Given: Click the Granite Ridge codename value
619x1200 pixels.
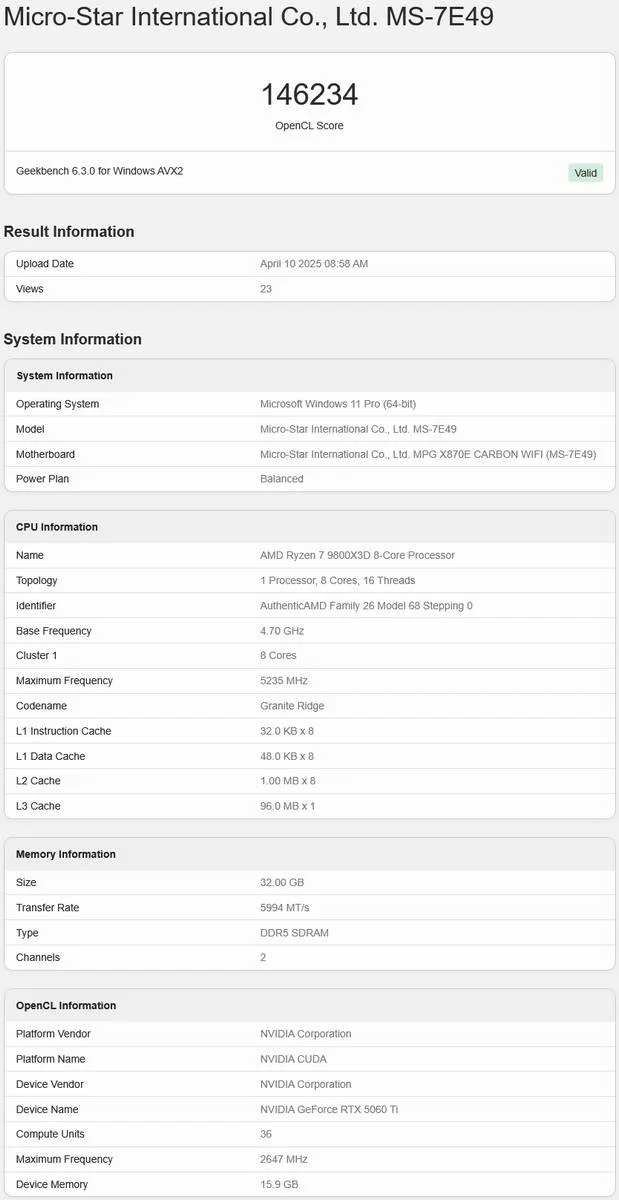Looking at the screenshot, I should [292, 706].
